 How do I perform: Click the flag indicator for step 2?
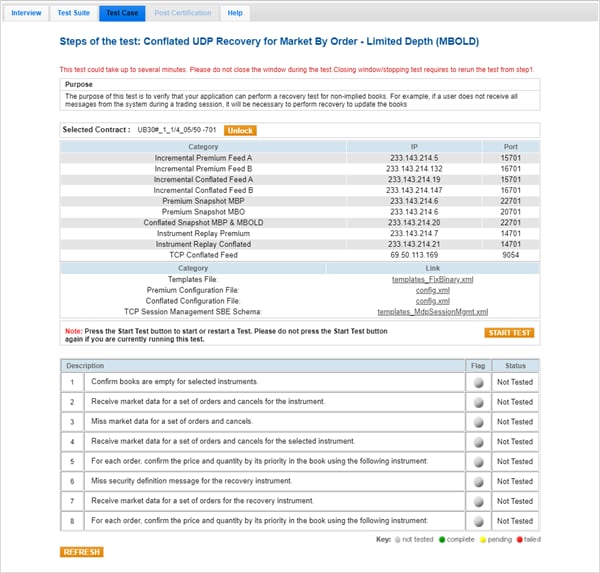(478, 402)
